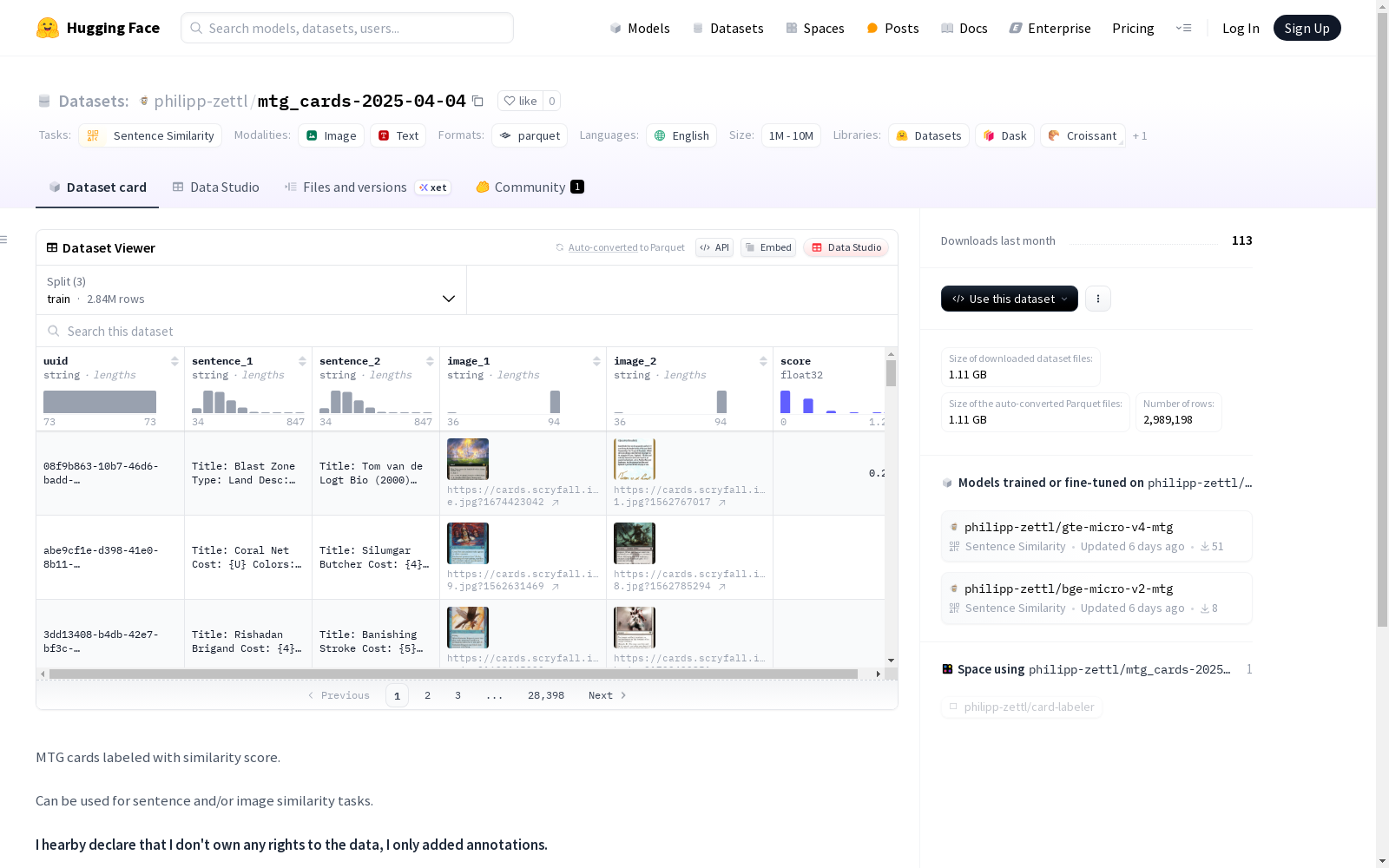Expand the +1 more libraries indicator
Screen dimensions: 1389x868
[1140, 135]
